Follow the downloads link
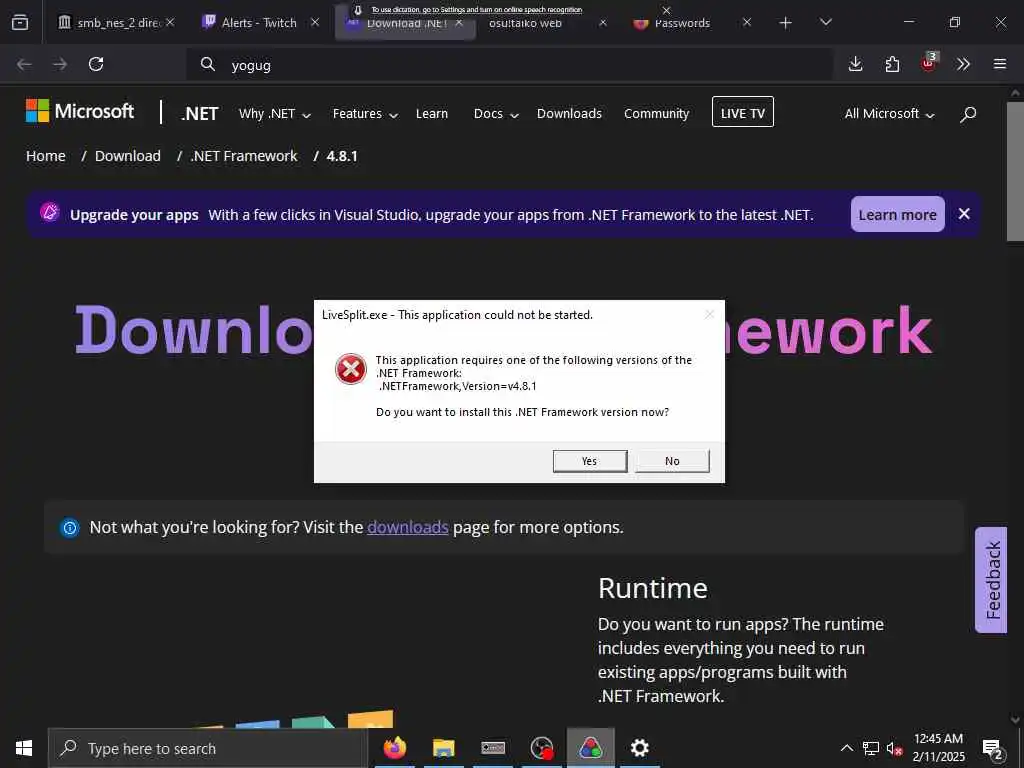This screenshot has width=1024, height=768. (x=408, y=527)
